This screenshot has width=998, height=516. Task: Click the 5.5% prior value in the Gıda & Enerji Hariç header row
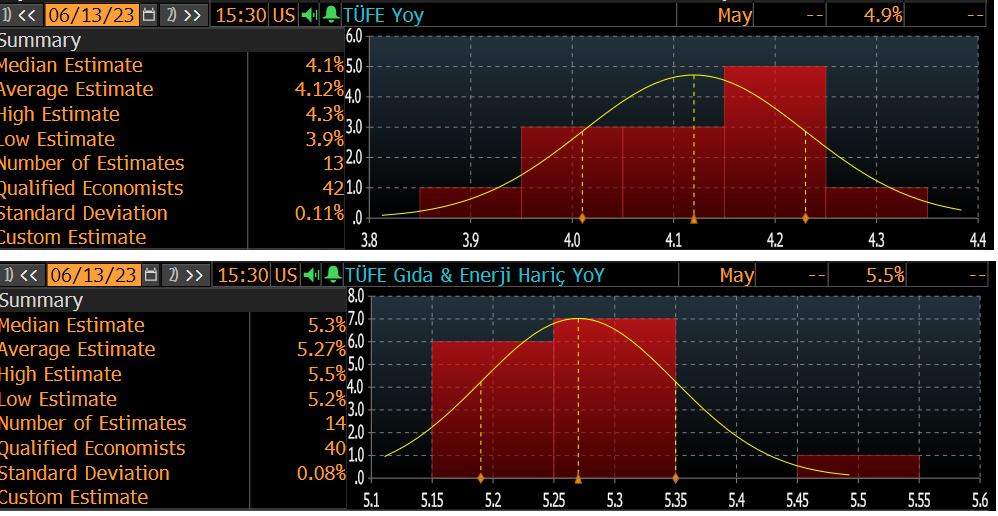tap(885, 275)
